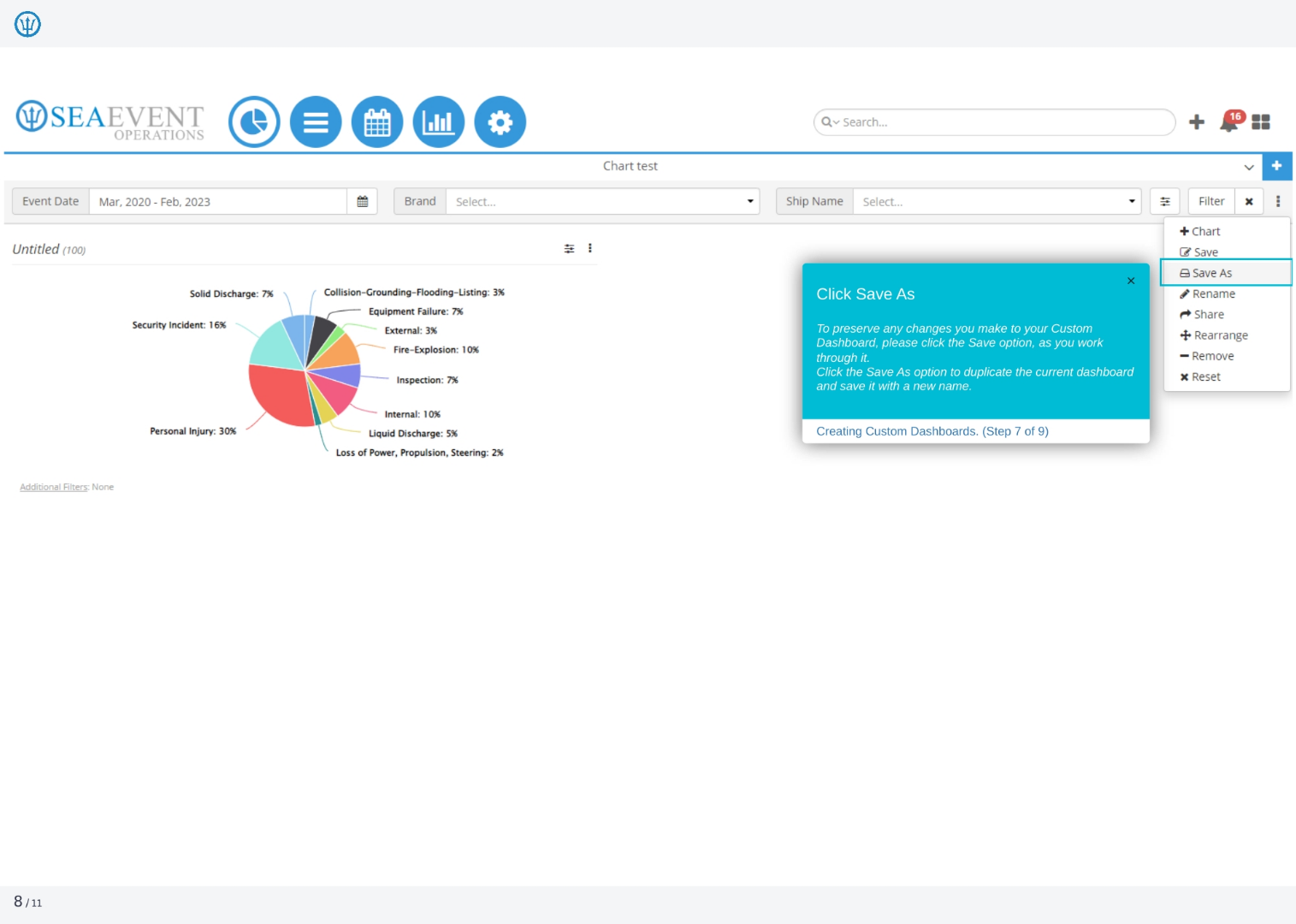Image resolution: width=1296 pixels, height=924 pixels.
Task: Expand the Chart test dashboard chevron
Action: pyautogui.click(x=1249, y=167)
